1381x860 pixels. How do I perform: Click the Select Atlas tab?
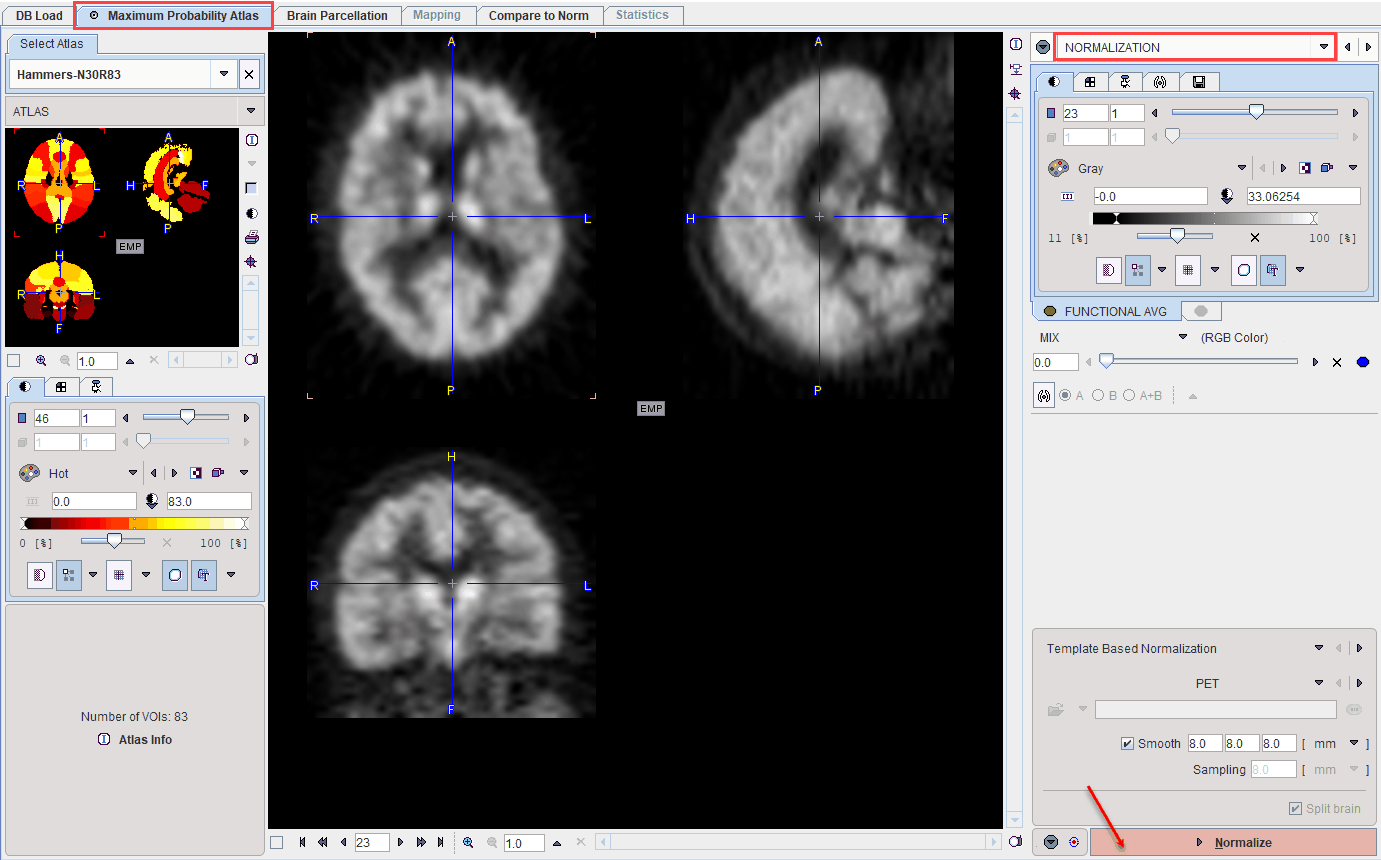(x=52, y=44)
